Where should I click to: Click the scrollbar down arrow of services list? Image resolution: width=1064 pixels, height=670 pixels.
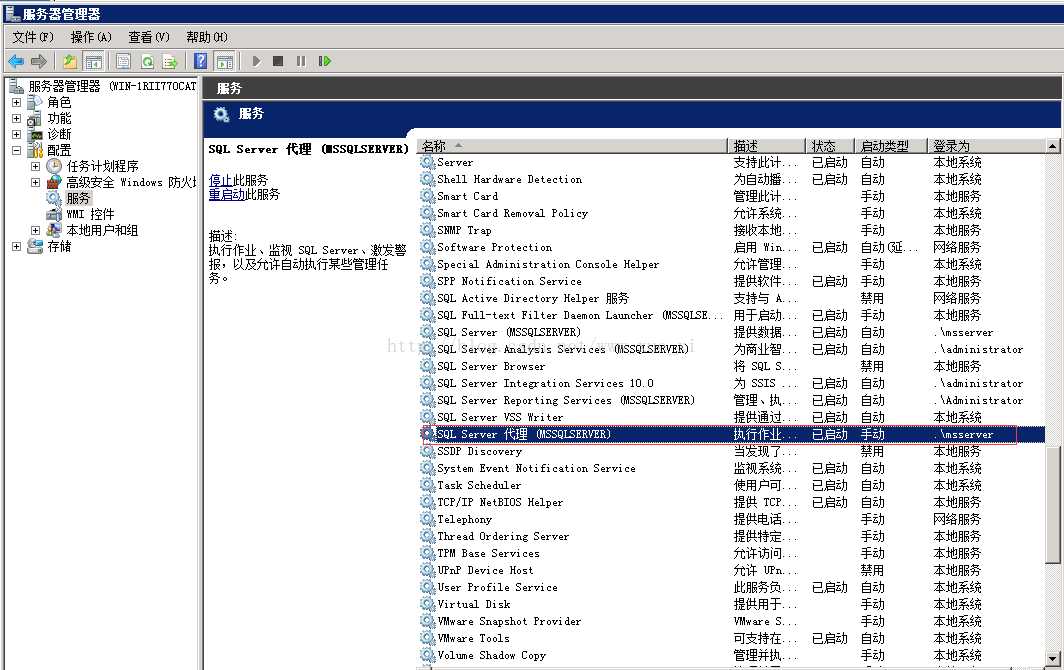click(x=1052, y=658)
